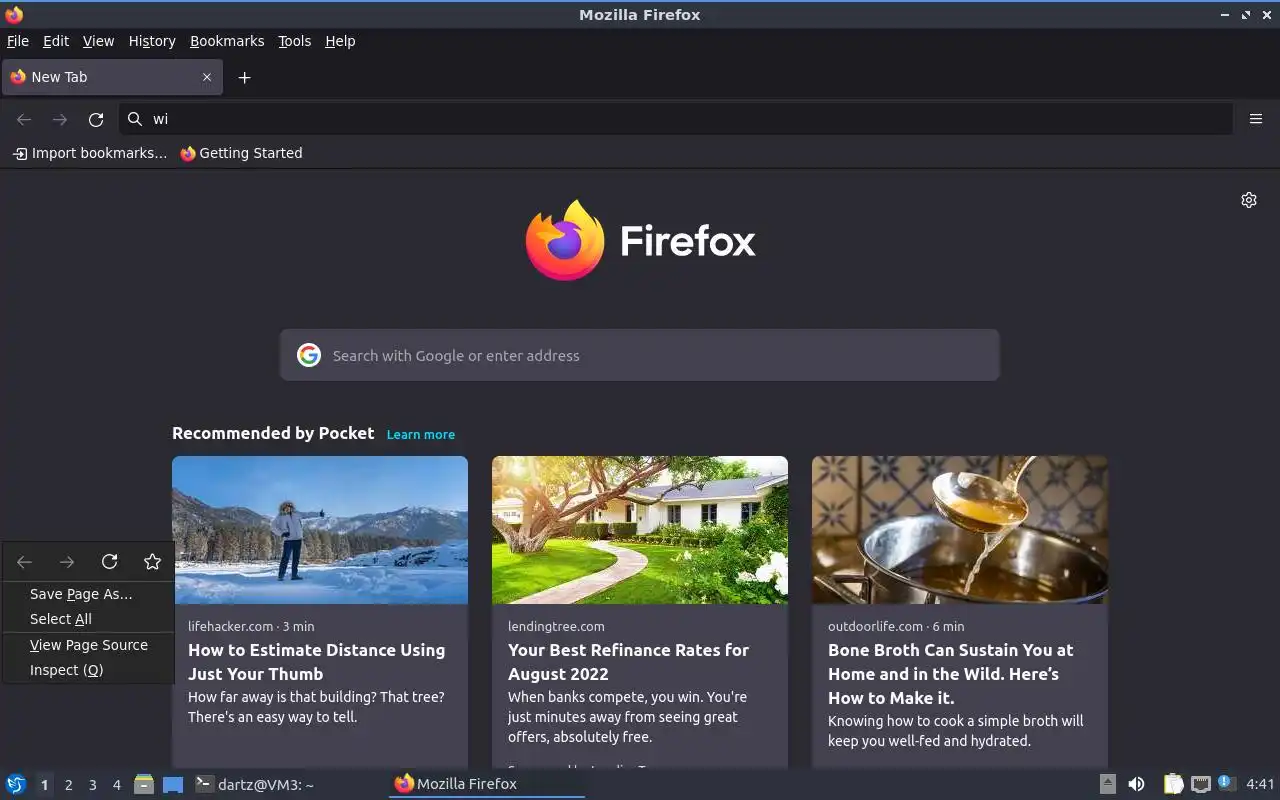Viewport: 1280px width, 800px height.
Task: Click the Import bookmarks toolbar item
Action: click(x=90, y=153)
